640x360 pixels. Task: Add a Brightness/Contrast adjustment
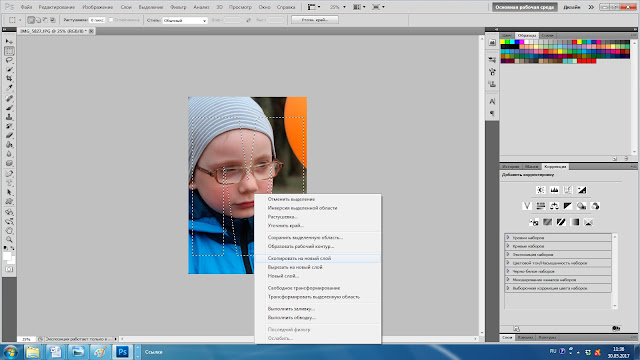[540, 190]
